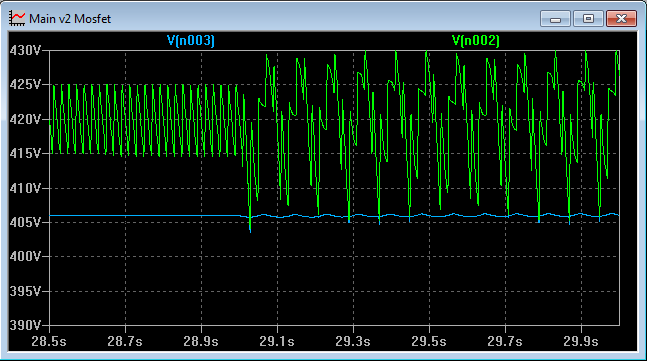Click the 400V vertical axis label
This screenshot has width=647, height=361.
25,257
